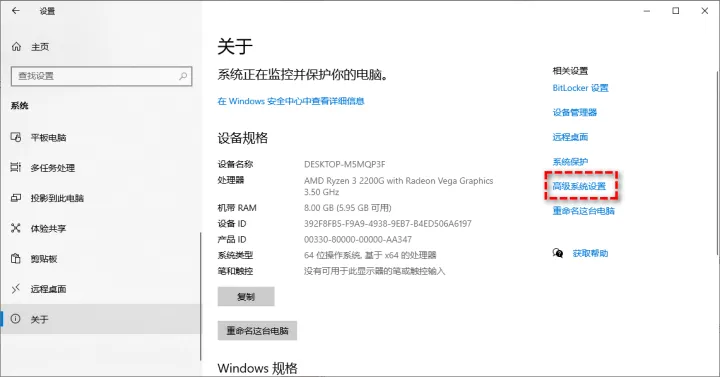This screenshot has width=720, height=377.
Task: Click processor text AMD Ryzen 3 2200G
Action: [x=399, y=186]
